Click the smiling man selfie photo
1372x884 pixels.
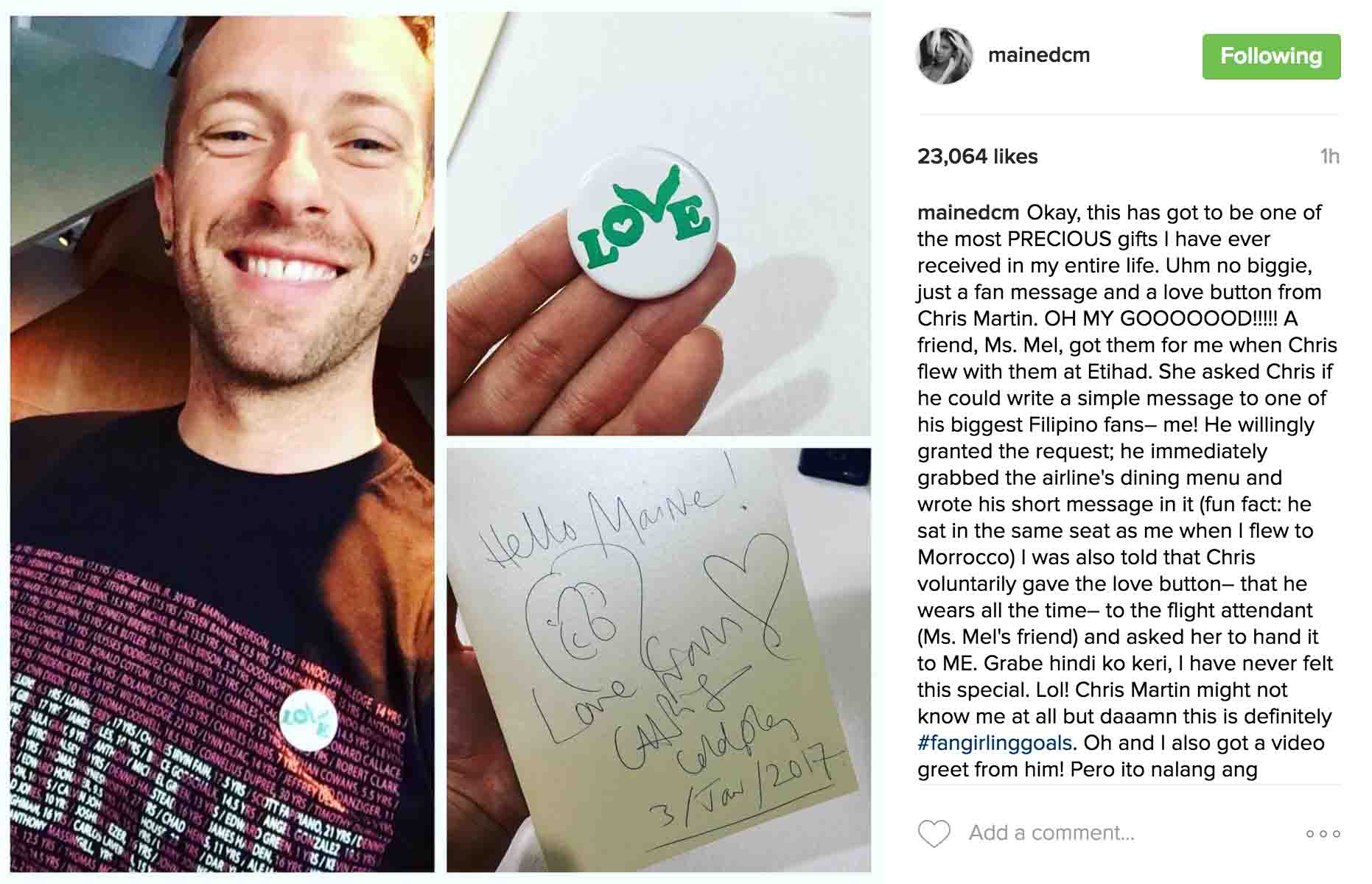point(222,444)
